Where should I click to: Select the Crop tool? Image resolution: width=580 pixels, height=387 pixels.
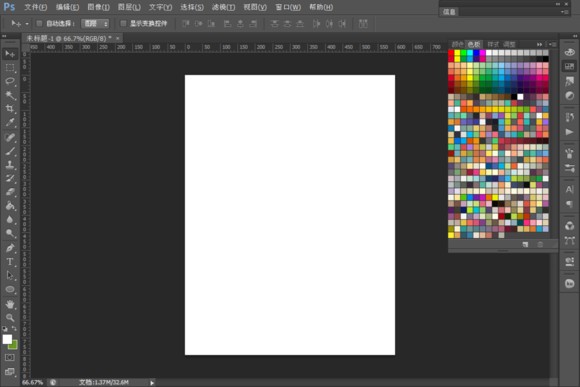(x=10, y=108)
